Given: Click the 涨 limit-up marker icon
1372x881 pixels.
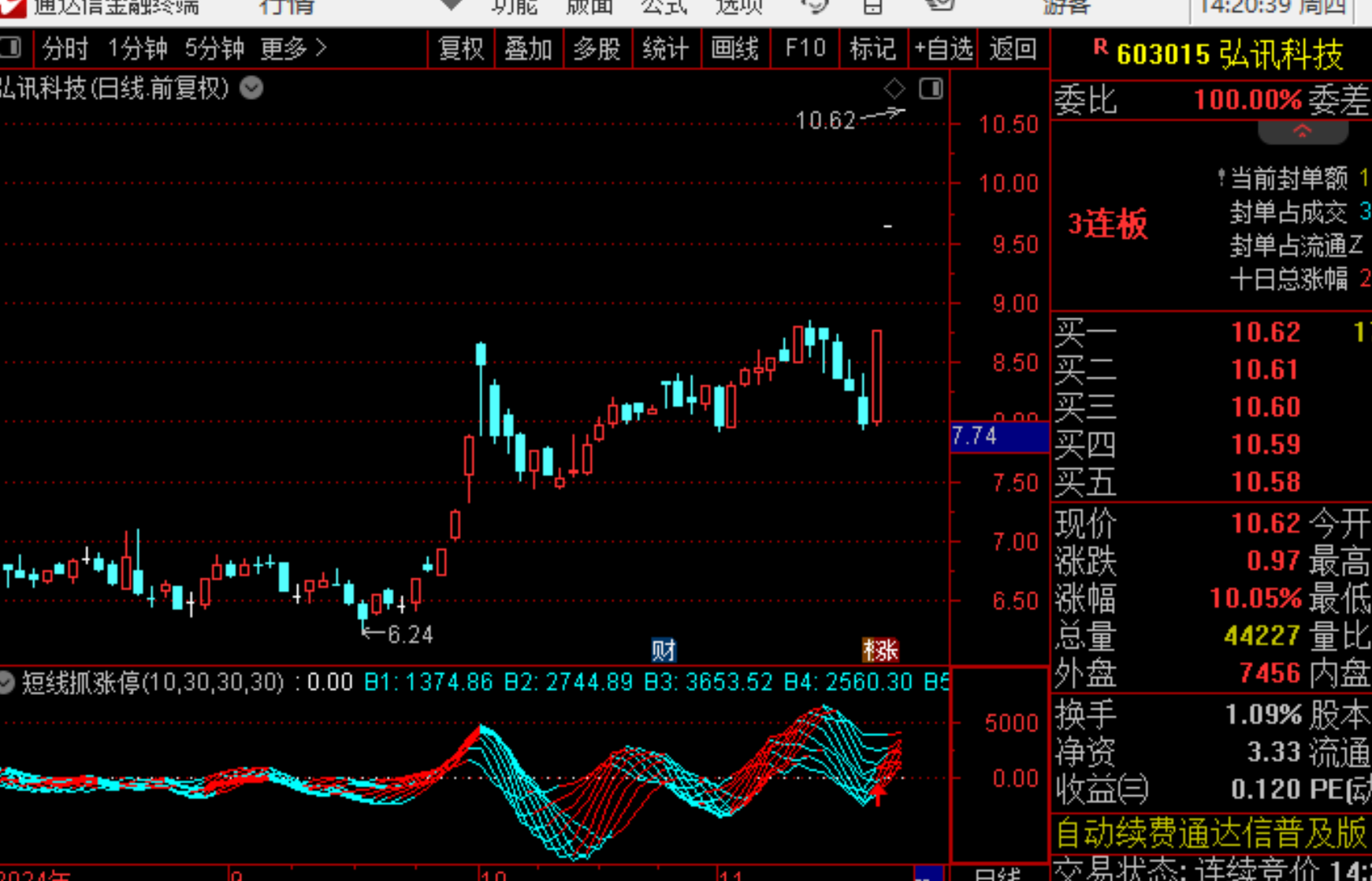Looking at the screenshot, I should 880,650.
